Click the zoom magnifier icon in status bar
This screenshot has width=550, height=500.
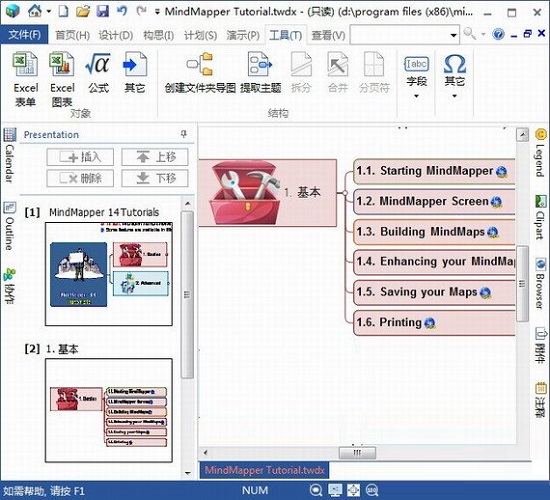(316, 490)
